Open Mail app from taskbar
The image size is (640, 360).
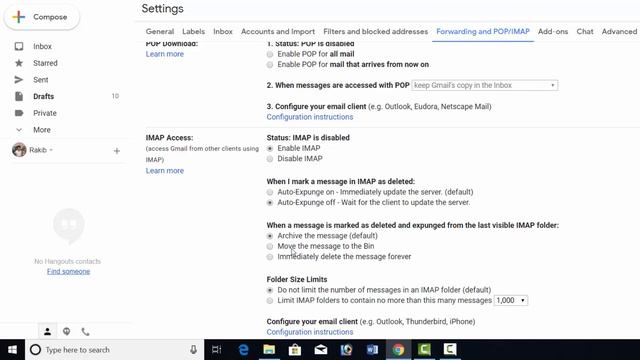point(321,350)
